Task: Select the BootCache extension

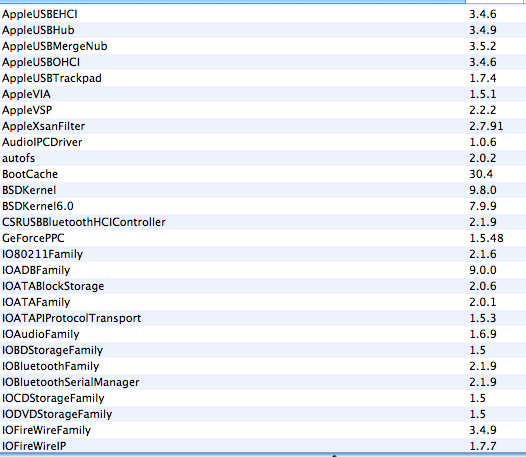Action: [x=263, y=174]
